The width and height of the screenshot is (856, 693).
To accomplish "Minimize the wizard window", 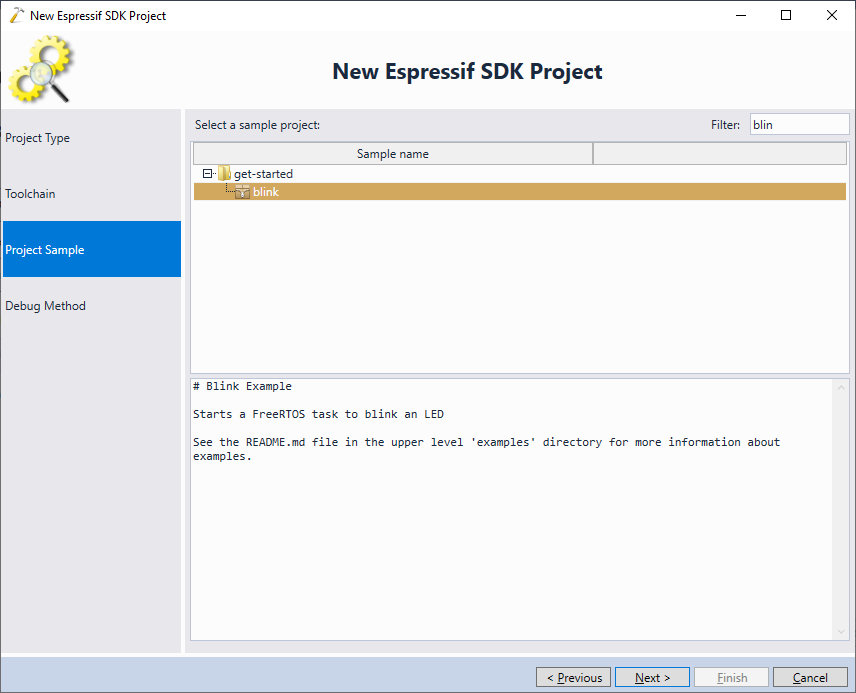I will tap(741, 15).
